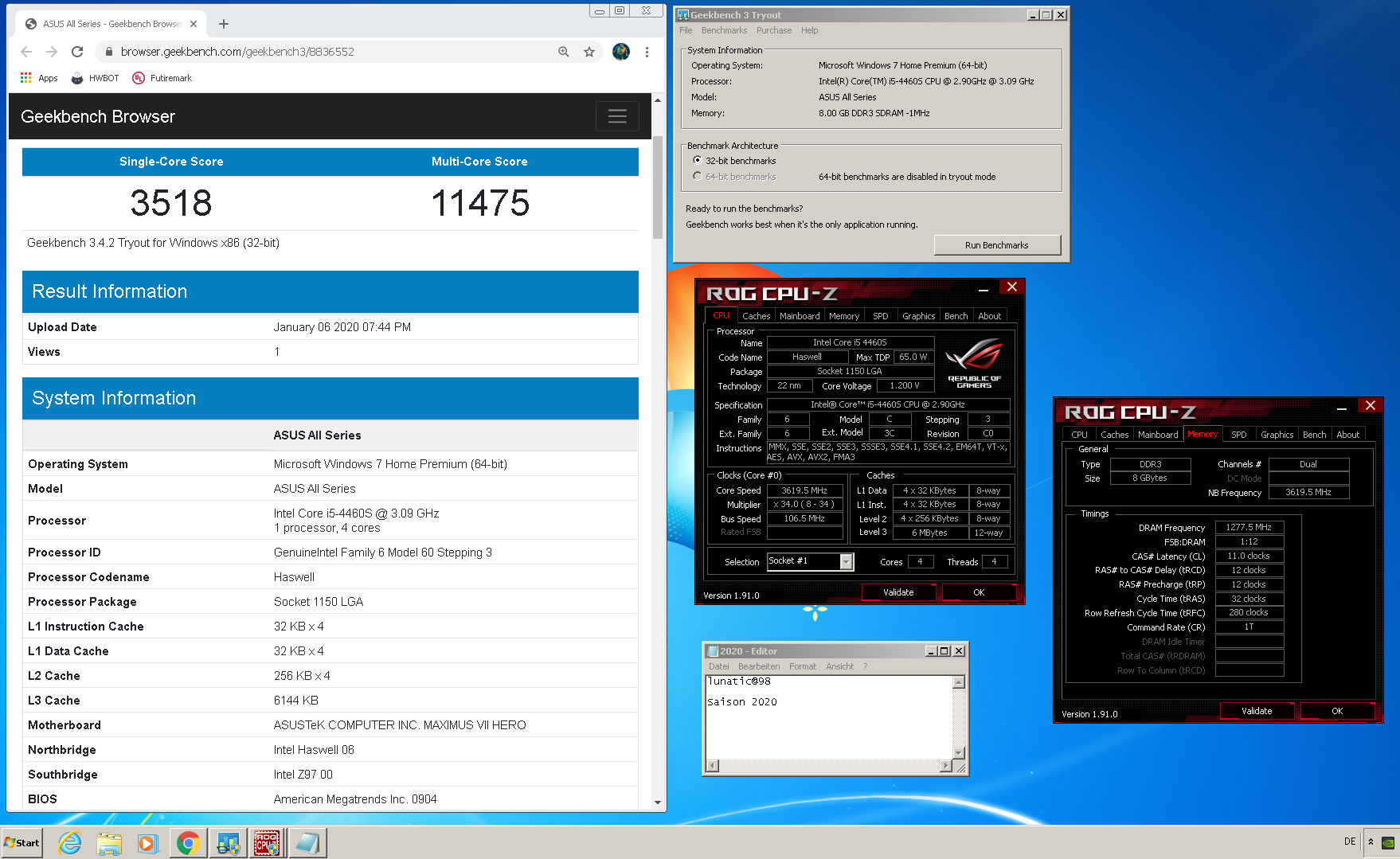Viewport: 1400px width, 859px height.
Task: Switch to Mainboard tab in left CPU-Z
Action: click(x=800, y=316)
